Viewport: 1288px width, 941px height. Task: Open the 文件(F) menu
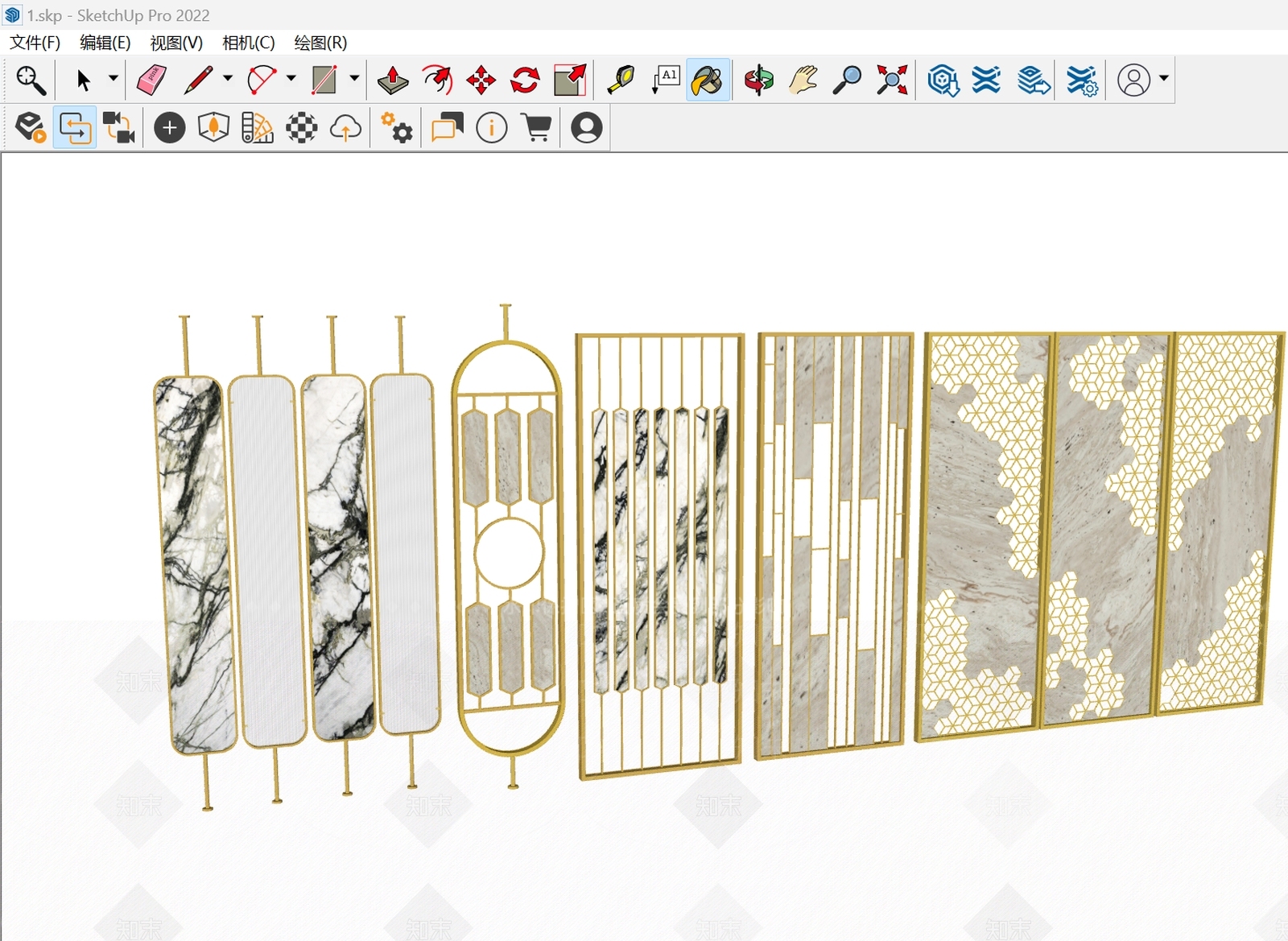click(x=35, y=43)
